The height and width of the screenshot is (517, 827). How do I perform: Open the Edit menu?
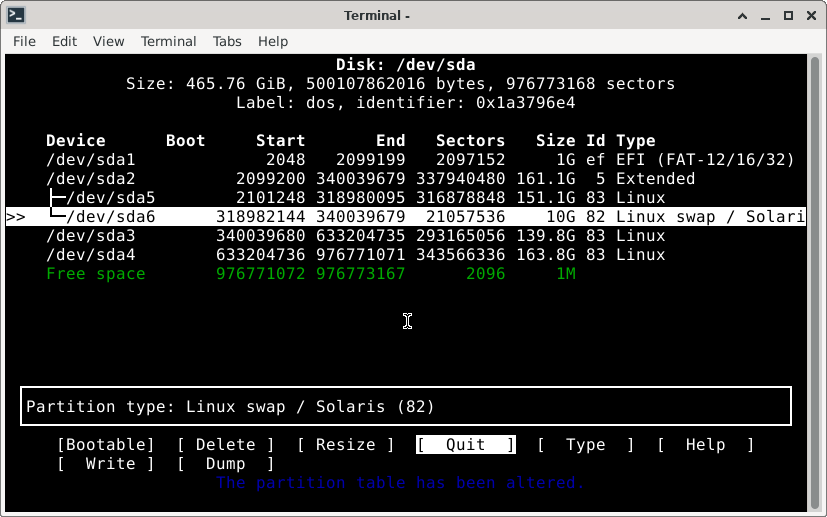64,41
